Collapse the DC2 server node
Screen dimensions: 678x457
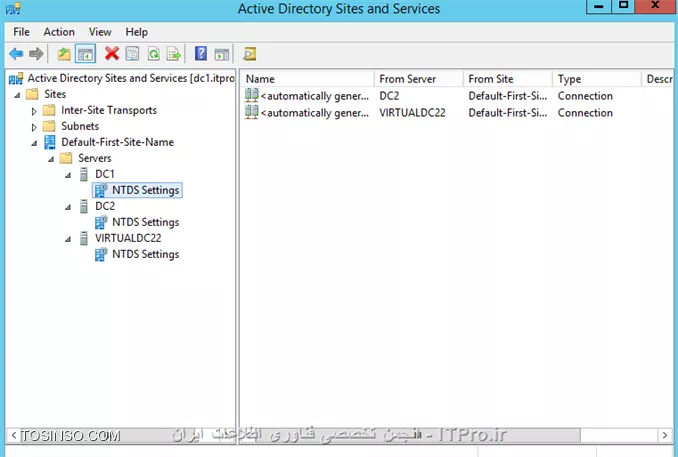click(68, 207)
